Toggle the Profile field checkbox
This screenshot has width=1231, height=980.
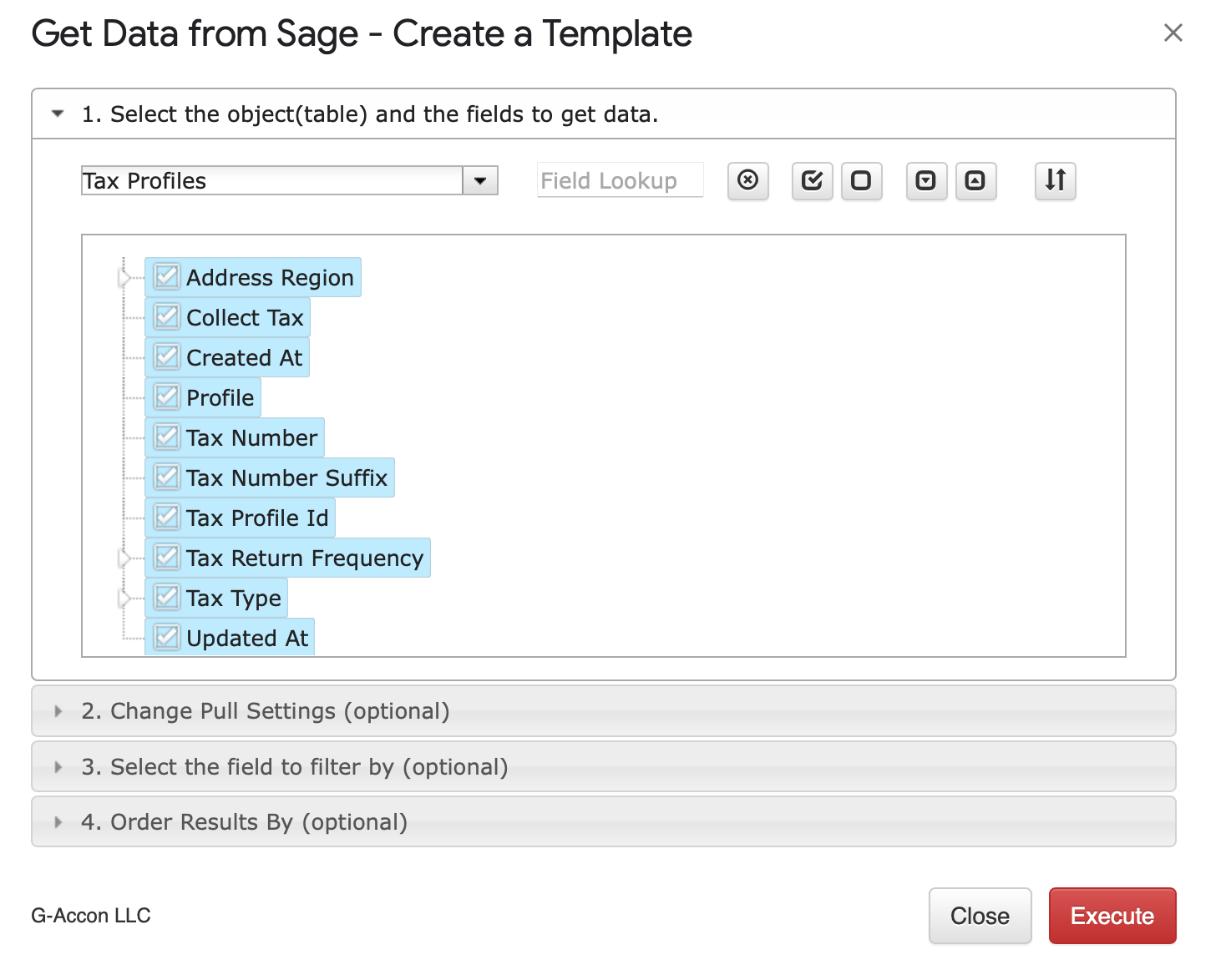(167, 397)
